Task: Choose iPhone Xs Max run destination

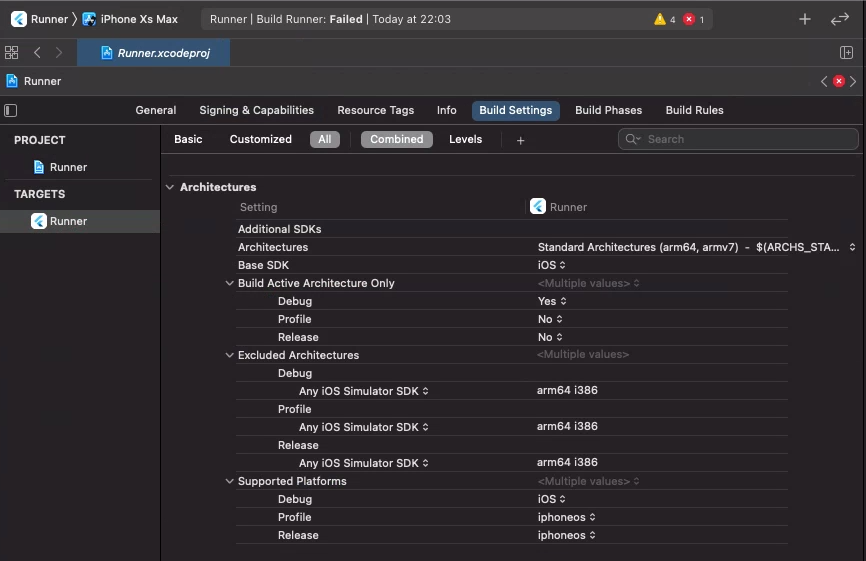Action: tap(139, 19)
